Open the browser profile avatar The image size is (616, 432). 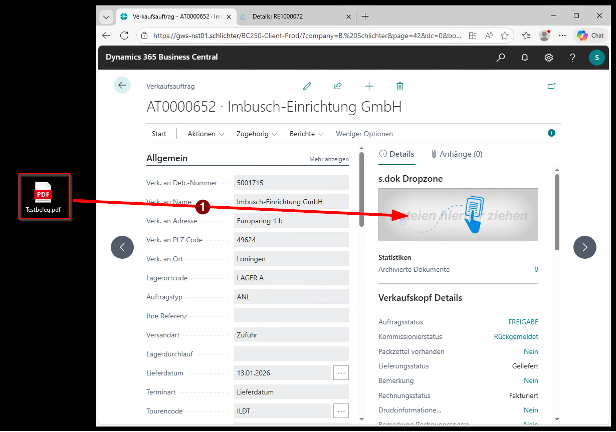pyautogui.click(x=544, y=36)
